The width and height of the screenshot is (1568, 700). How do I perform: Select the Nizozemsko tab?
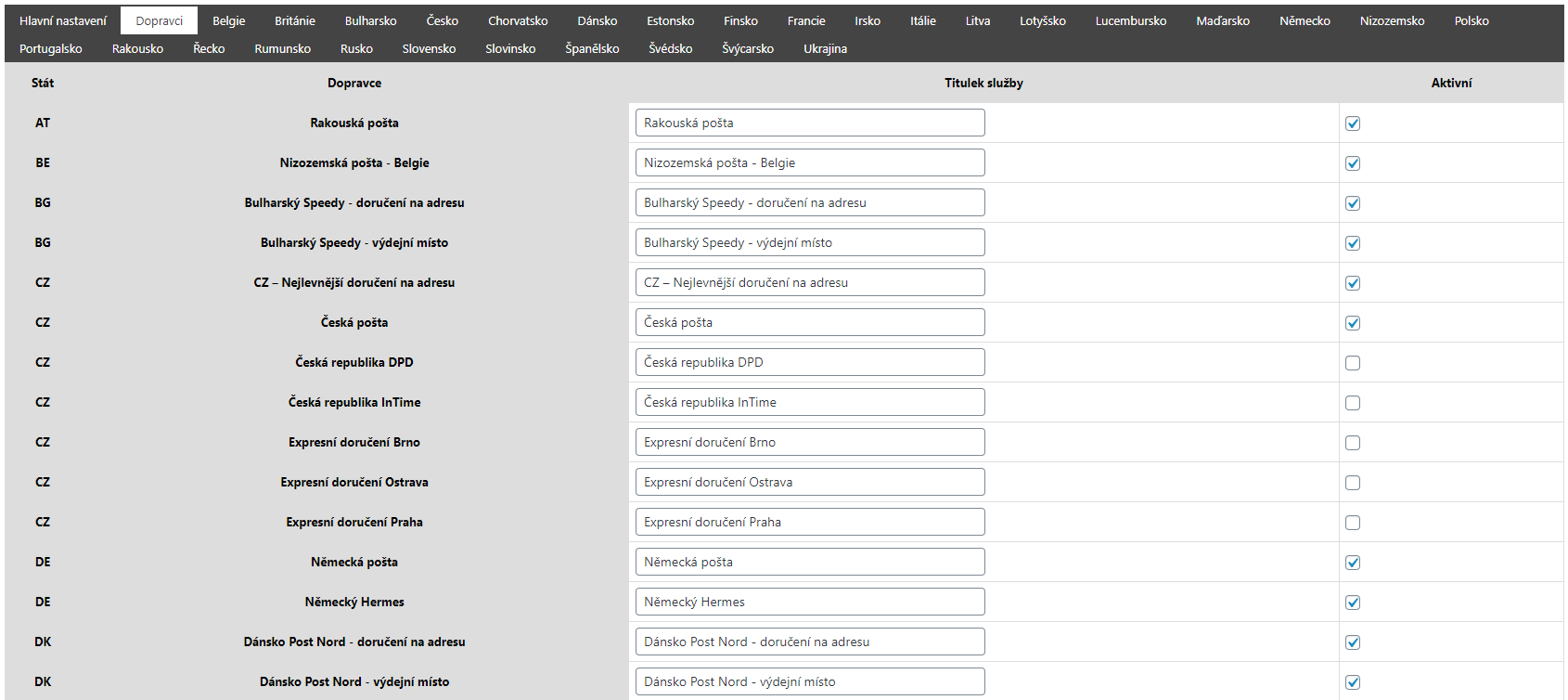point(1393,20)
